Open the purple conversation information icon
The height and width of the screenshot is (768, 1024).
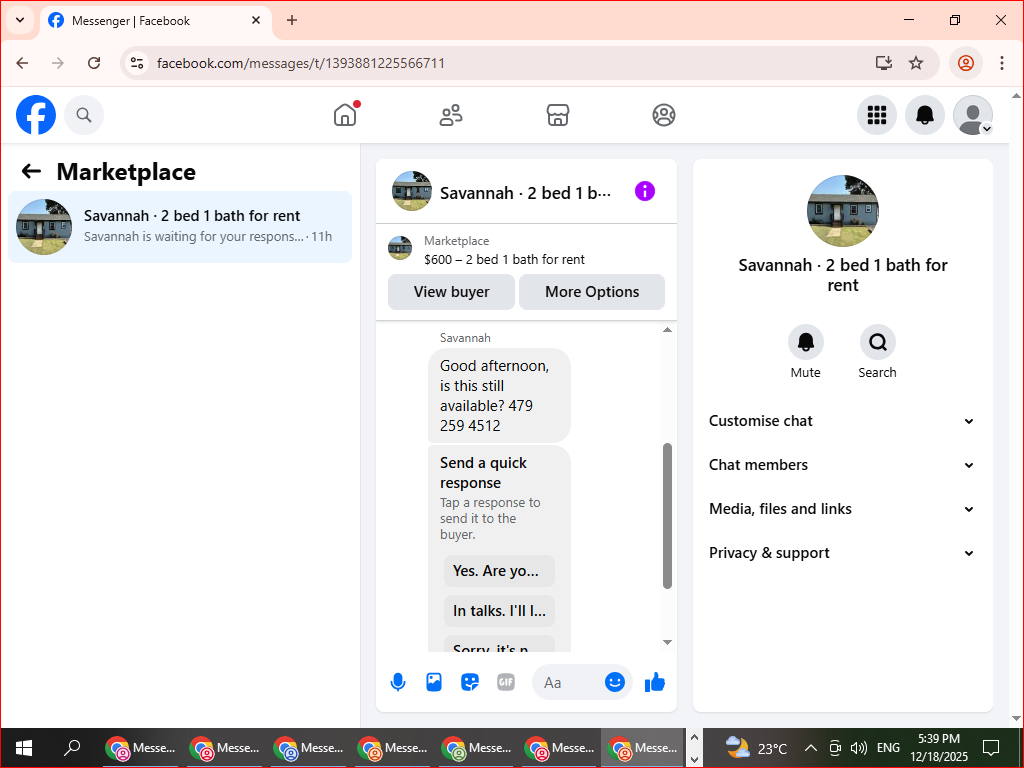pyautogui.click(x=645, y=191)
